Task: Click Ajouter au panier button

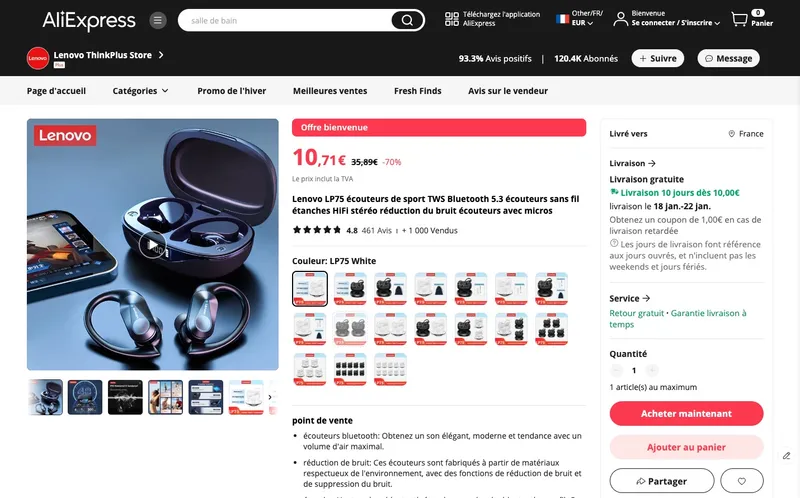Action: [686, 447]
